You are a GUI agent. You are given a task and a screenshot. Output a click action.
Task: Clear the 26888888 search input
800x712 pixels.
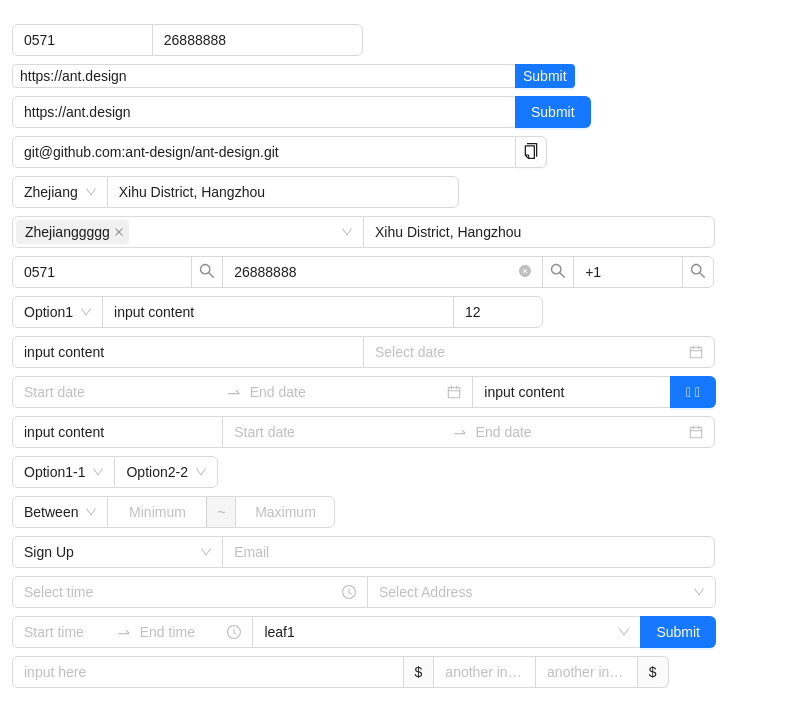(524, 271)
